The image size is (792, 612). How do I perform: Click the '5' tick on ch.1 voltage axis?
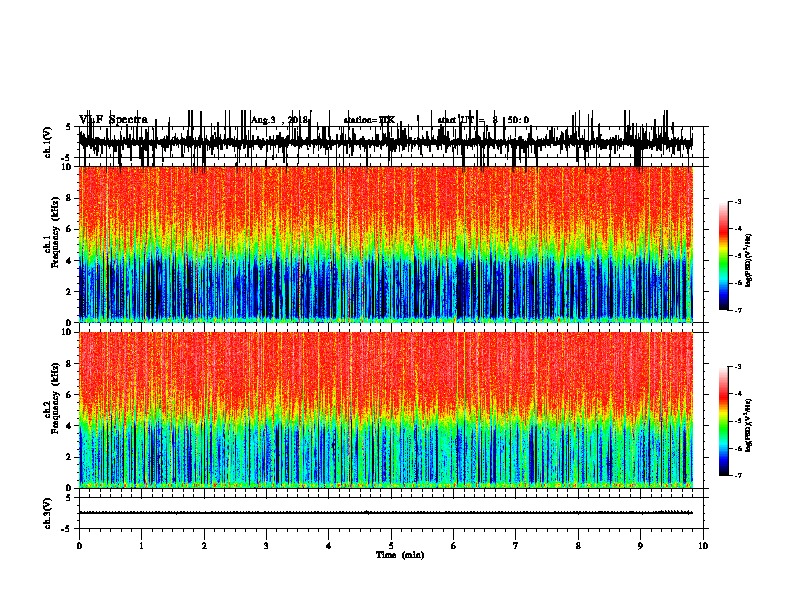[x=68, y=127]
